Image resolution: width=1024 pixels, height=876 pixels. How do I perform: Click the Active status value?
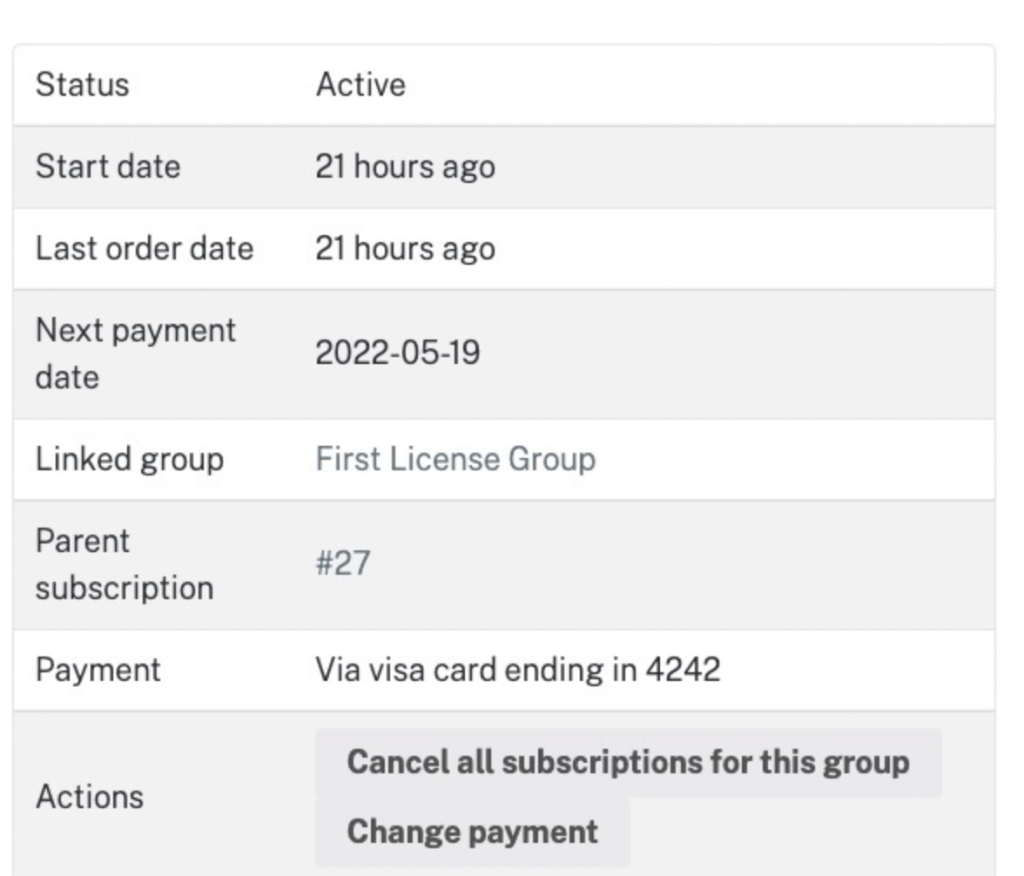(x=360, y=84)
